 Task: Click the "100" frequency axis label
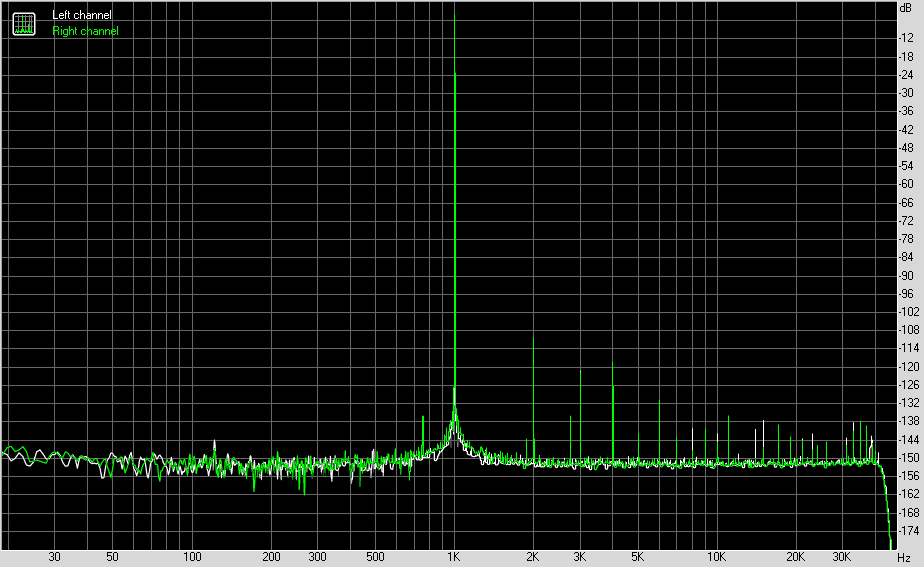(192, 557)
